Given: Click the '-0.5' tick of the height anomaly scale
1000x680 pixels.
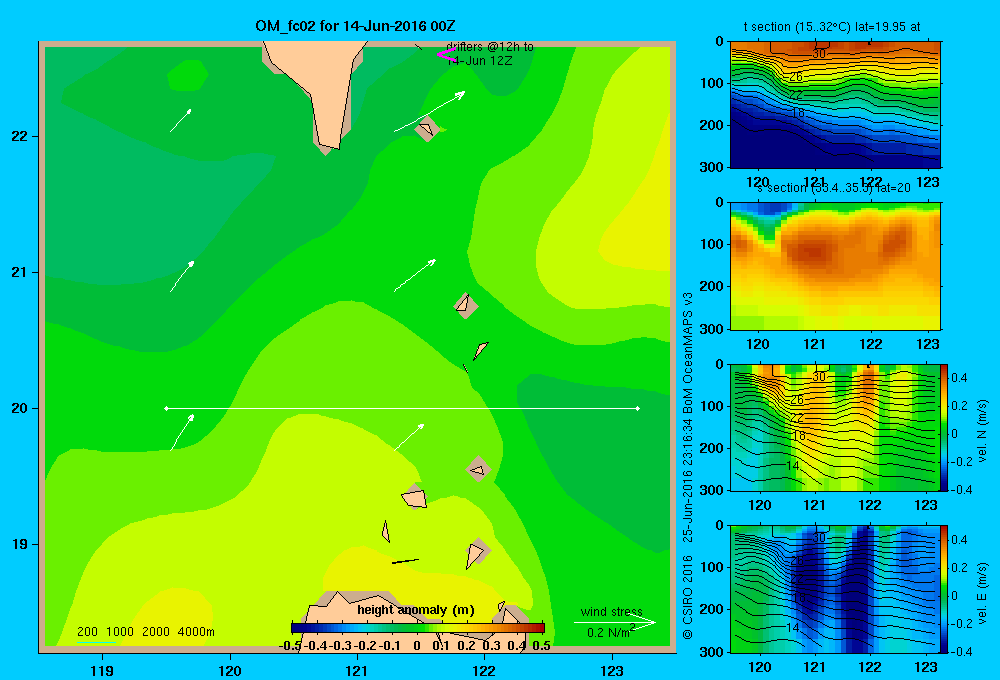Looking at the screenshot, I should pyautogui.click(x=290, y=646).
